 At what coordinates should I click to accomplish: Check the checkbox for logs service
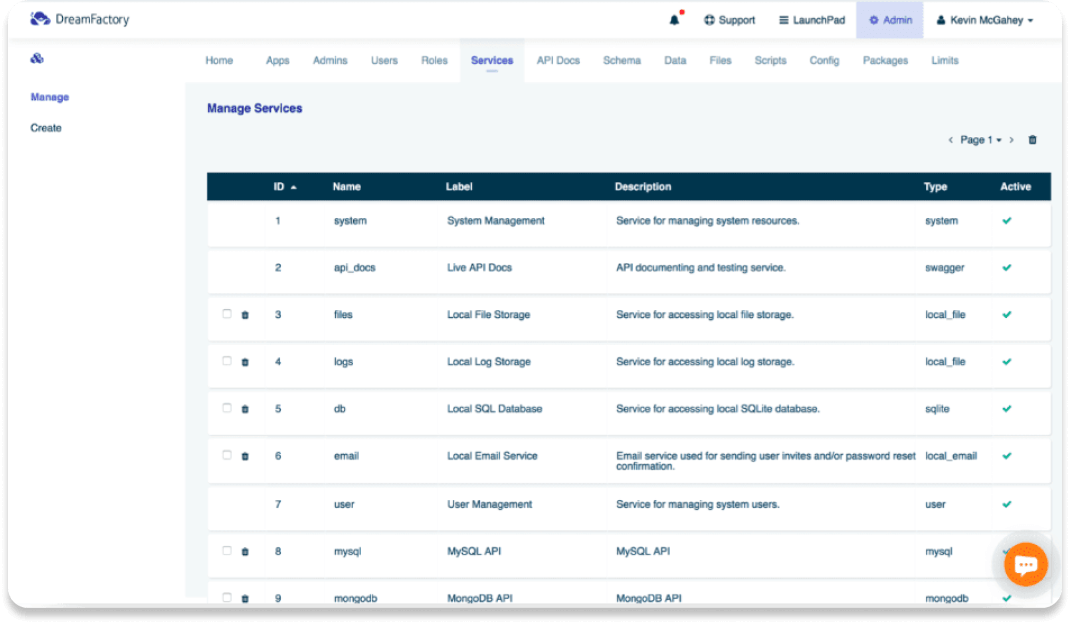[x=227, y=361]
